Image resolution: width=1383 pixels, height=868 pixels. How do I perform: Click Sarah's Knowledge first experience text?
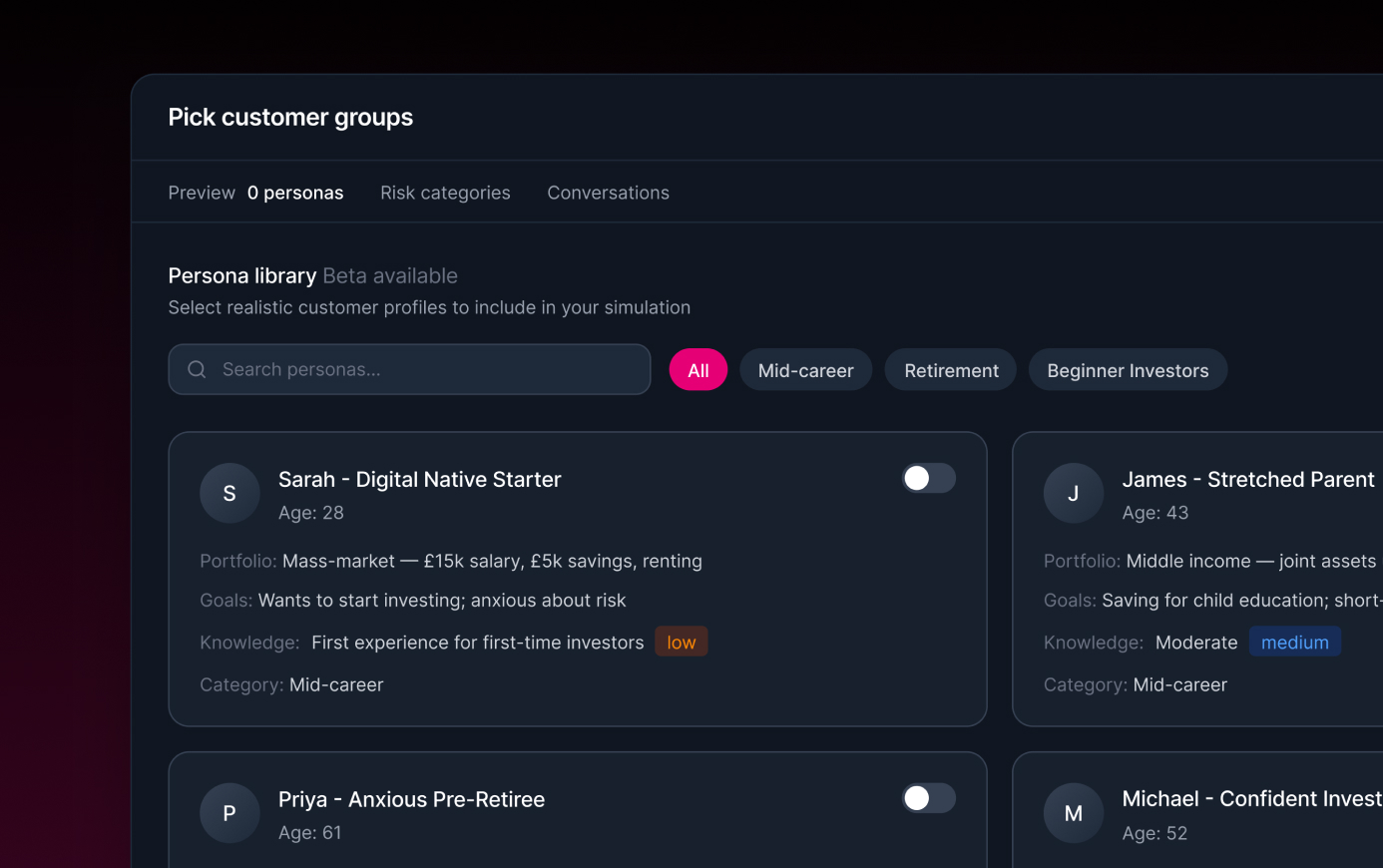tap(478, 643)
